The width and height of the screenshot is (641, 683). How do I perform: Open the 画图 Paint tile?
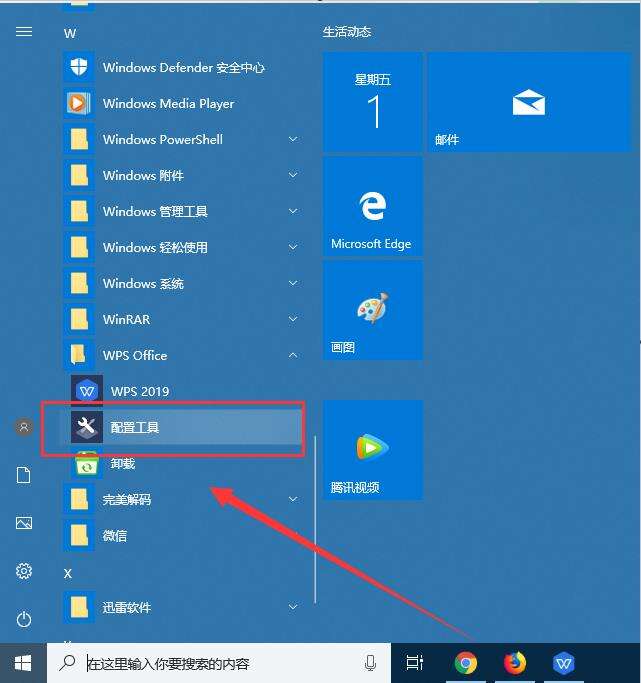[373, 311]
